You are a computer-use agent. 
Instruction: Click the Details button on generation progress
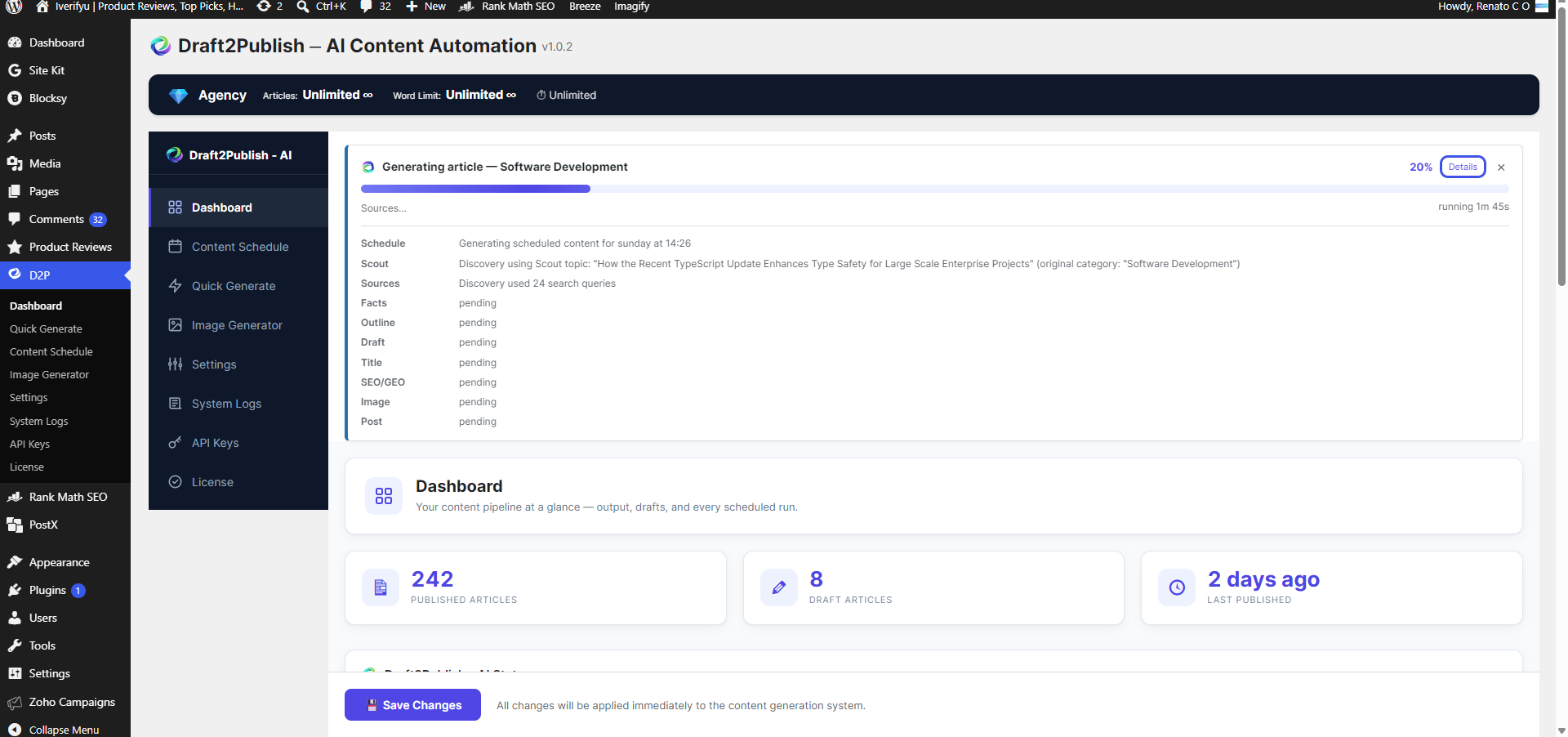[x=1463, y=167]
